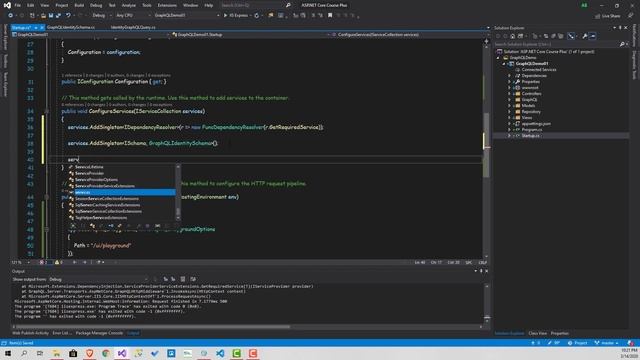
Task: Select Connected Services in Solution Explorer
Action: coord(538,70)
